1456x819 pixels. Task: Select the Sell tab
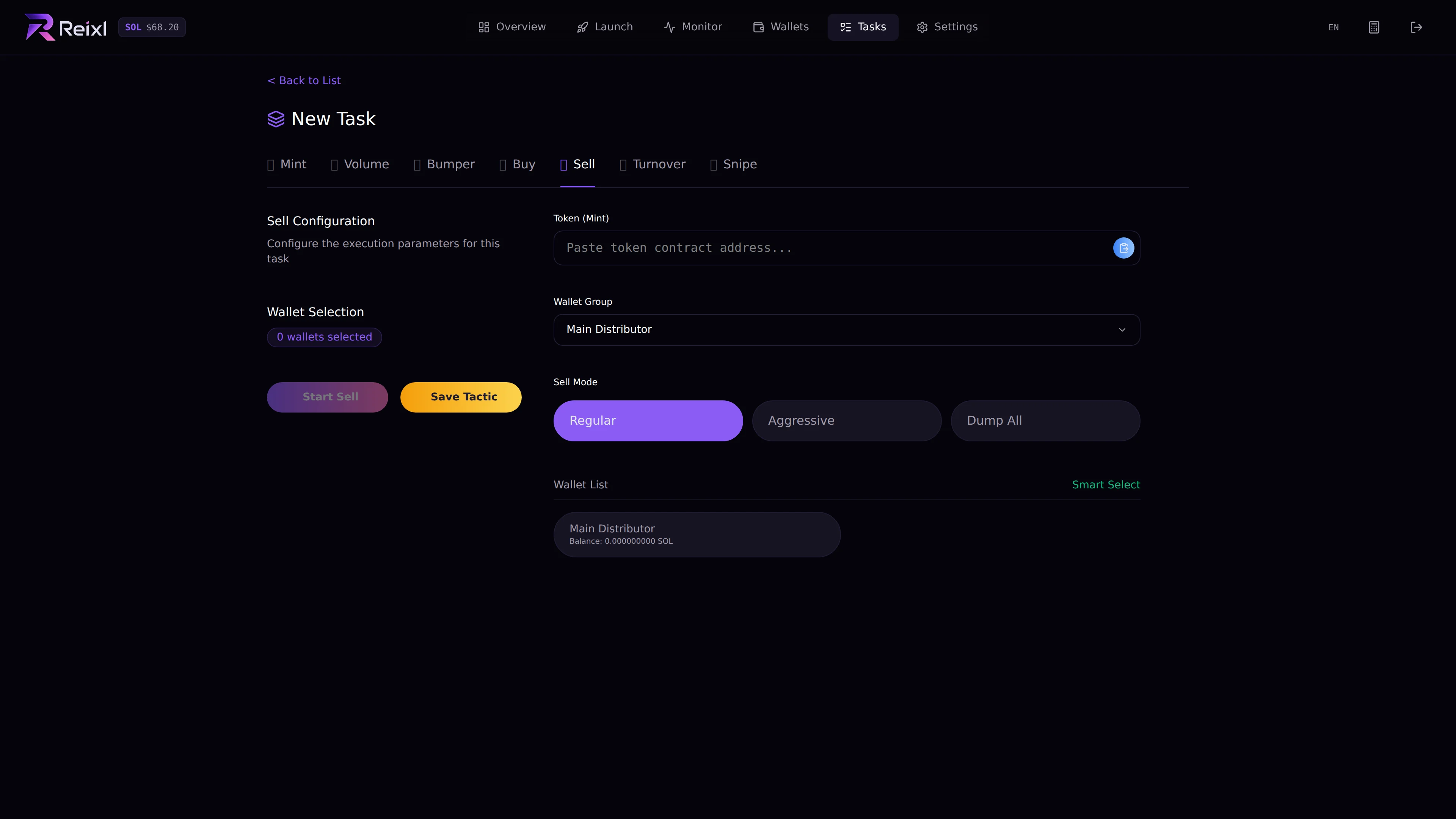(577, 165)
